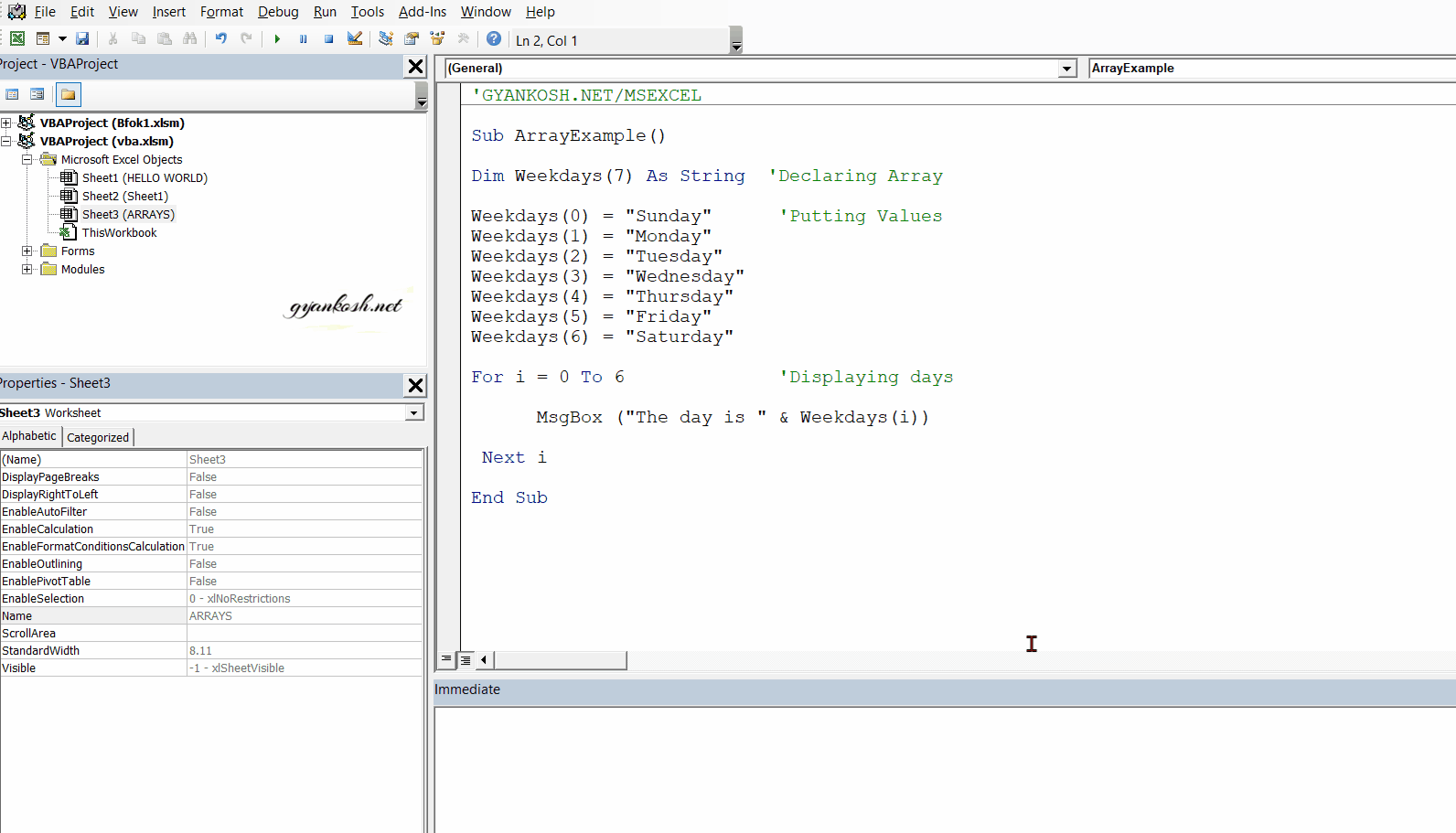
Task: Open the Run menu
Action: click(325, 12)
